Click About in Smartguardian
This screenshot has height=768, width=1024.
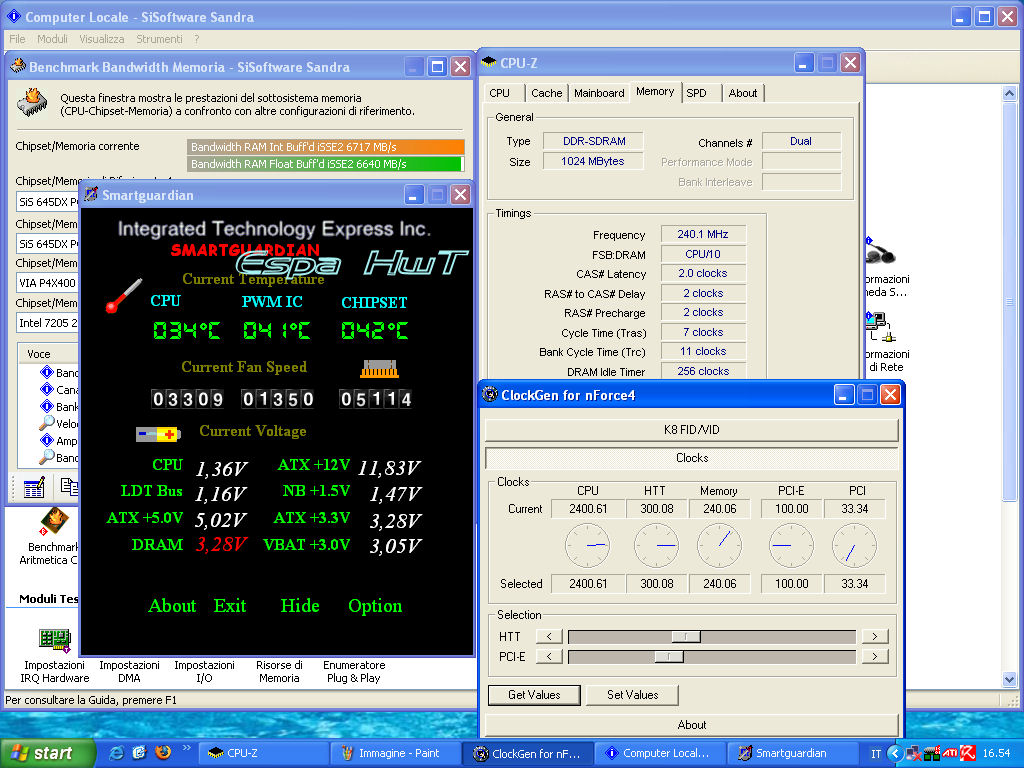click(x=172, y=606)
